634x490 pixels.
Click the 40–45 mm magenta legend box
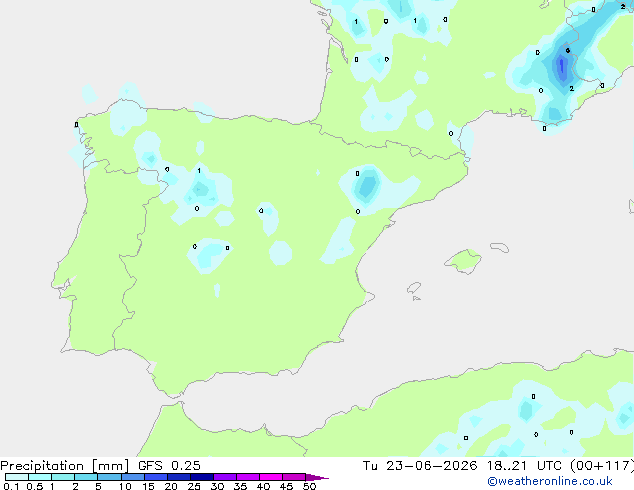point(271,477)
